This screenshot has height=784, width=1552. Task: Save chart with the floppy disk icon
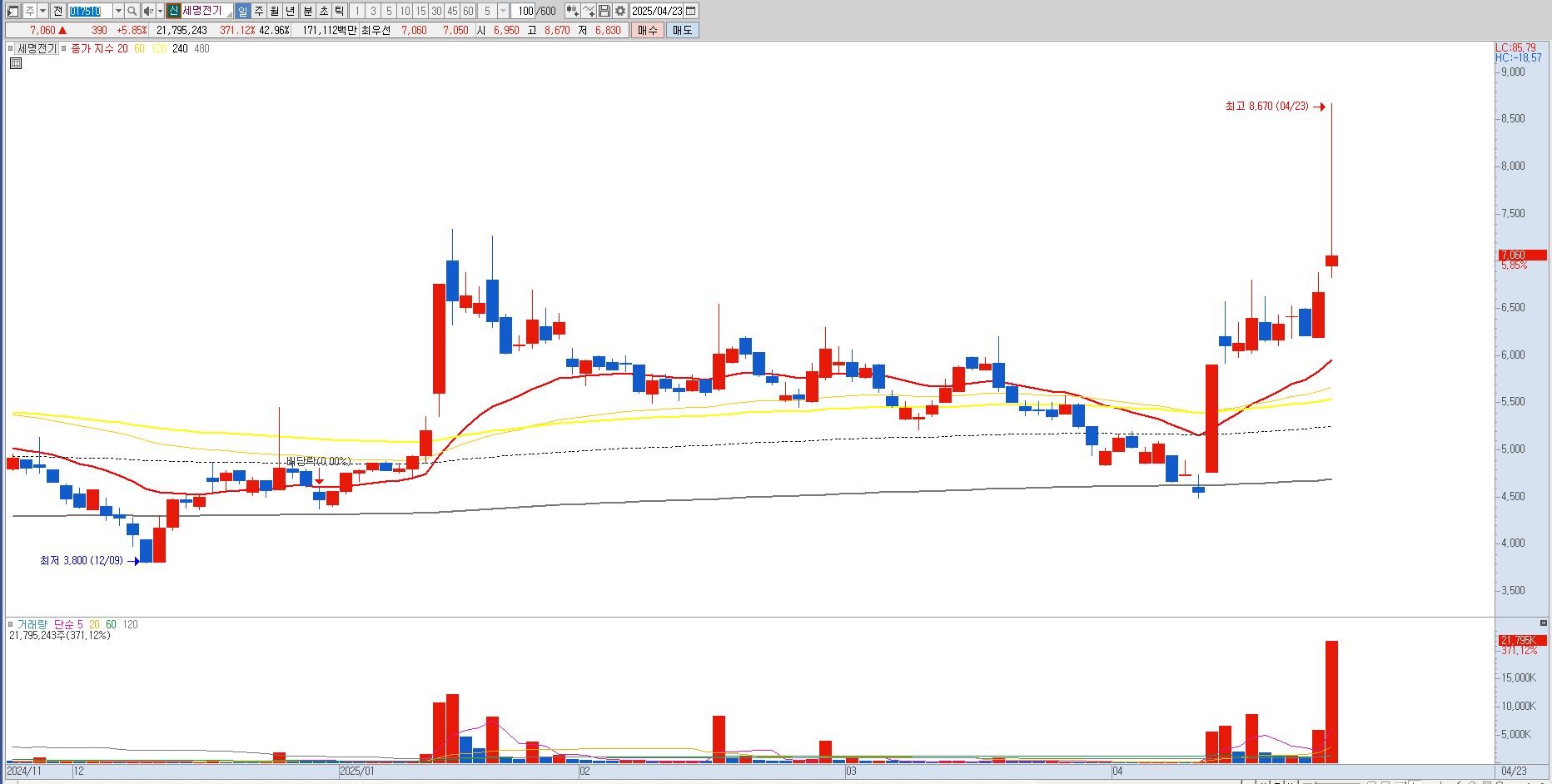604,11
